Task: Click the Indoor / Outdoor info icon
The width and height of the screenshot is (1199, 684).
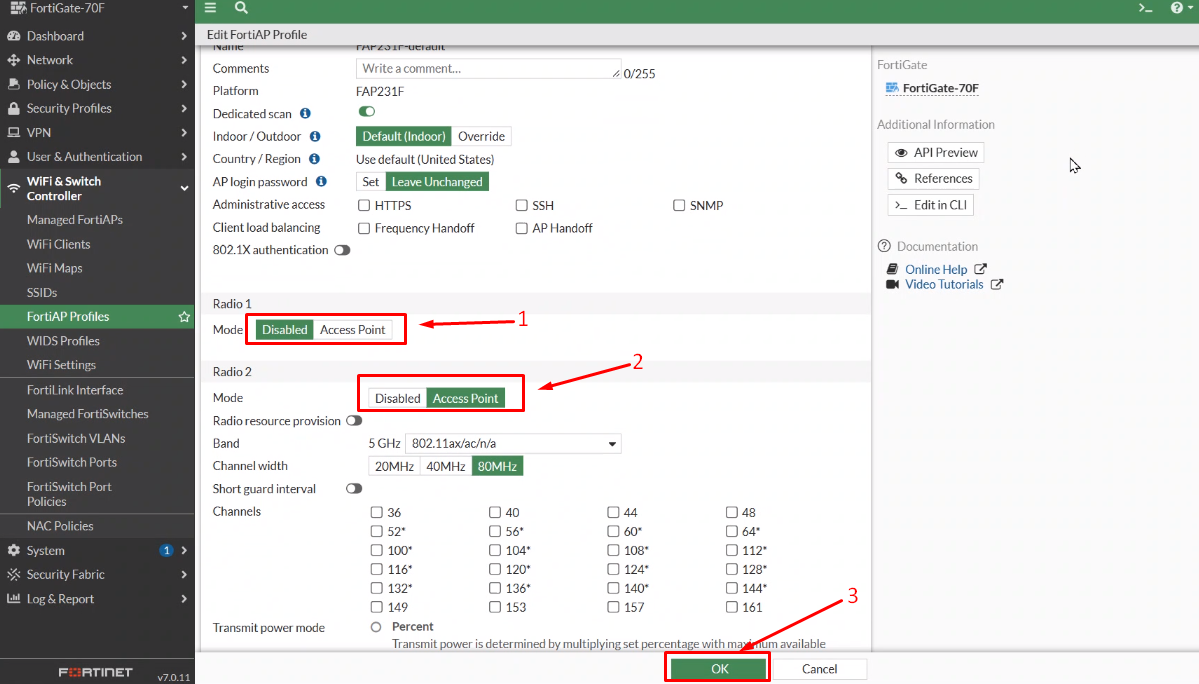Action: click(x=315, y=136)
